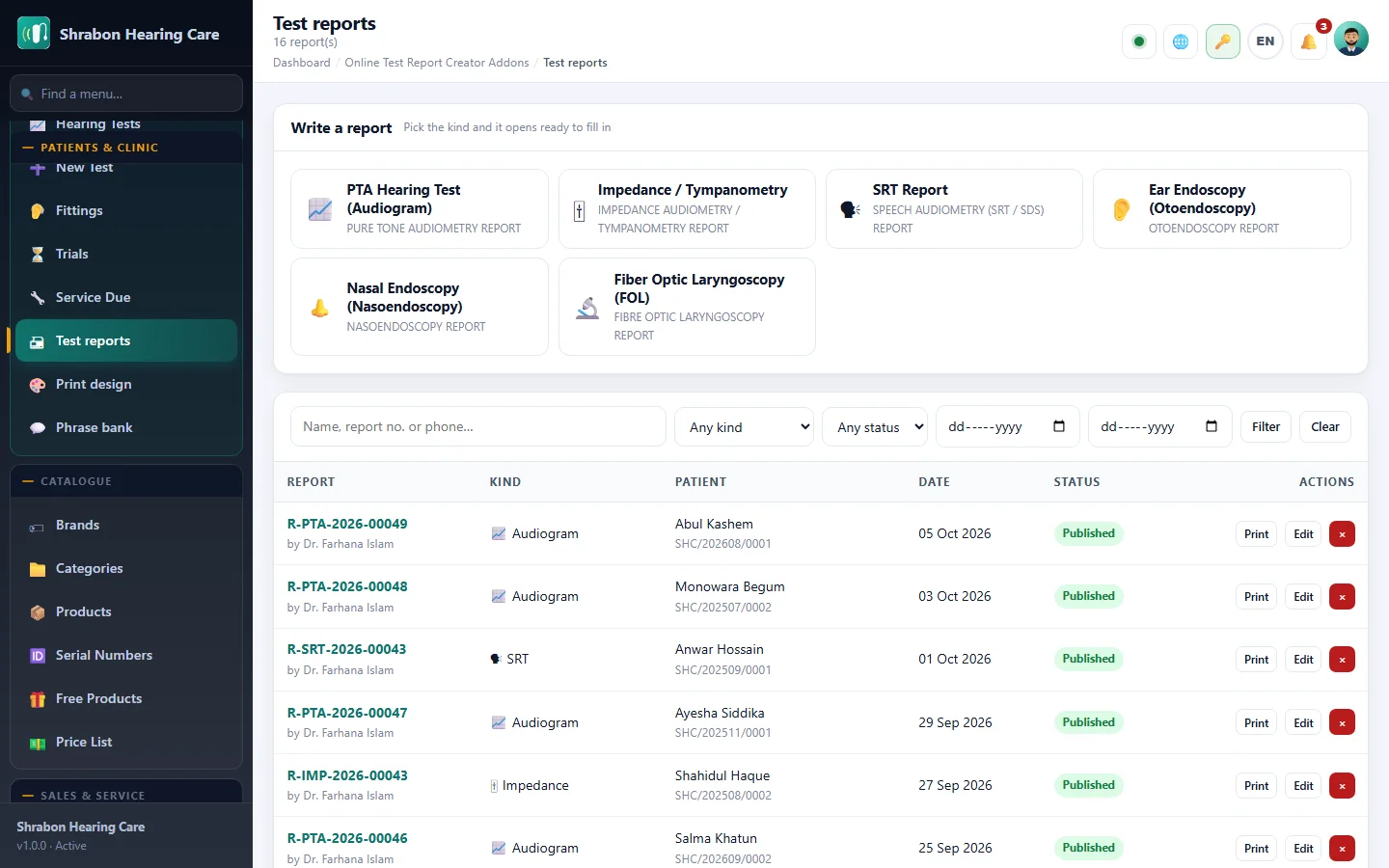Image resolution: width=1389 pixels, height=868 pixels.
Task: Start a Fiber Optic Laryngoscopy (FOL) report
Action: click(x=687, y=307)
